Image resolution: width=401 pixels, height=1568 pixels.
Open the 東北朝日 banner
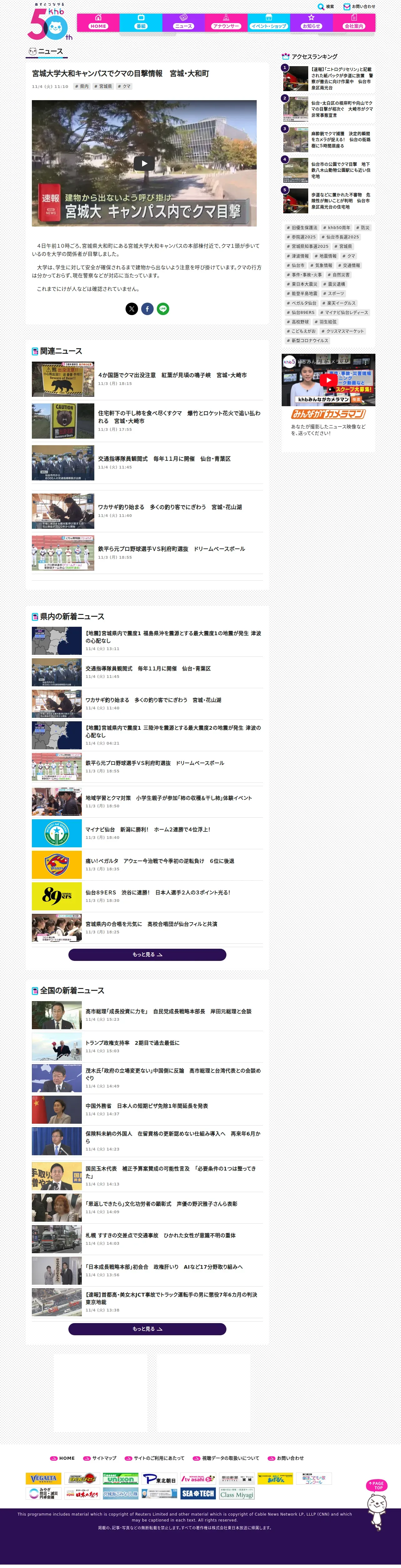click(160, 1478)
